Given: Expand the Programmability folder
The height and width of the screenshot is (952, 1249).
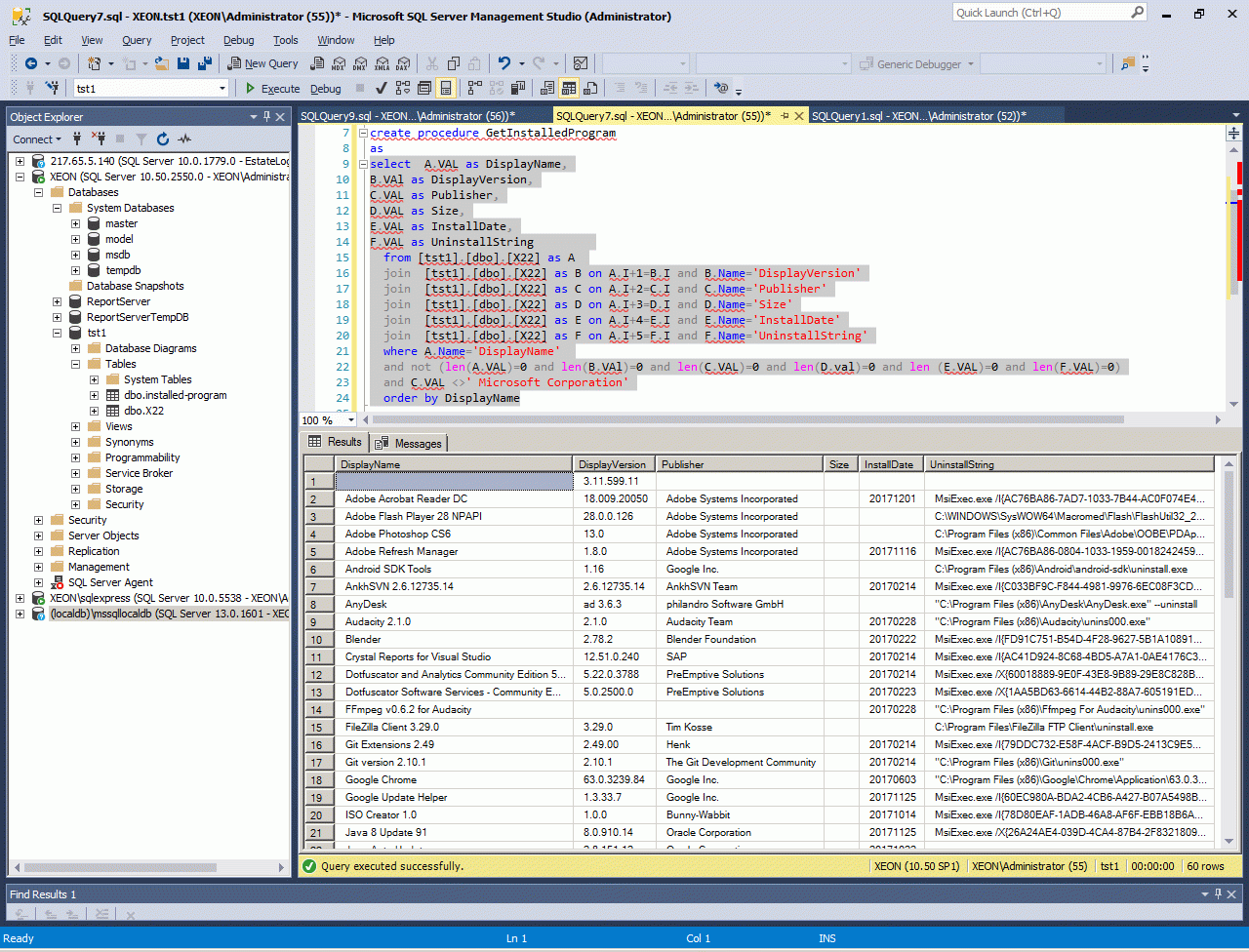Looking at the screenshot, I should 76,457.
